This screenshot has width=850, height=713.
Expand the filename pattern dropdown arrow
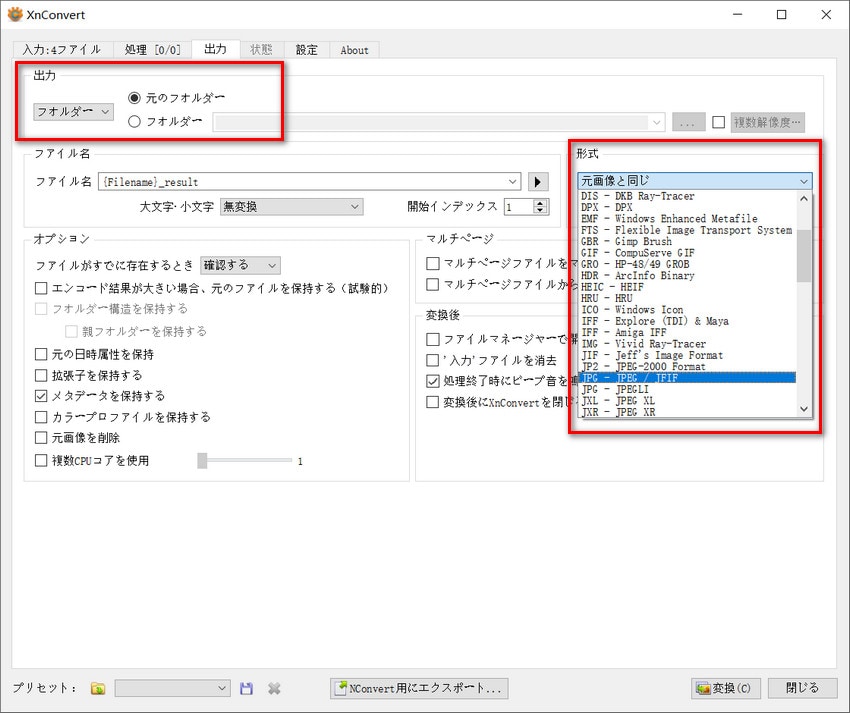512,182
